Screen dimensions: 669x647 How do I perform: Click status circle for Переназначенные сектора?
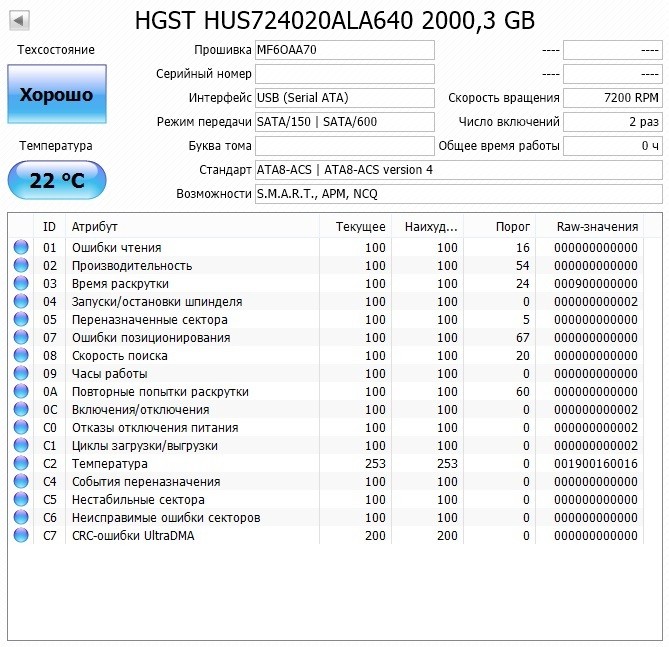[x=21, y=319]
